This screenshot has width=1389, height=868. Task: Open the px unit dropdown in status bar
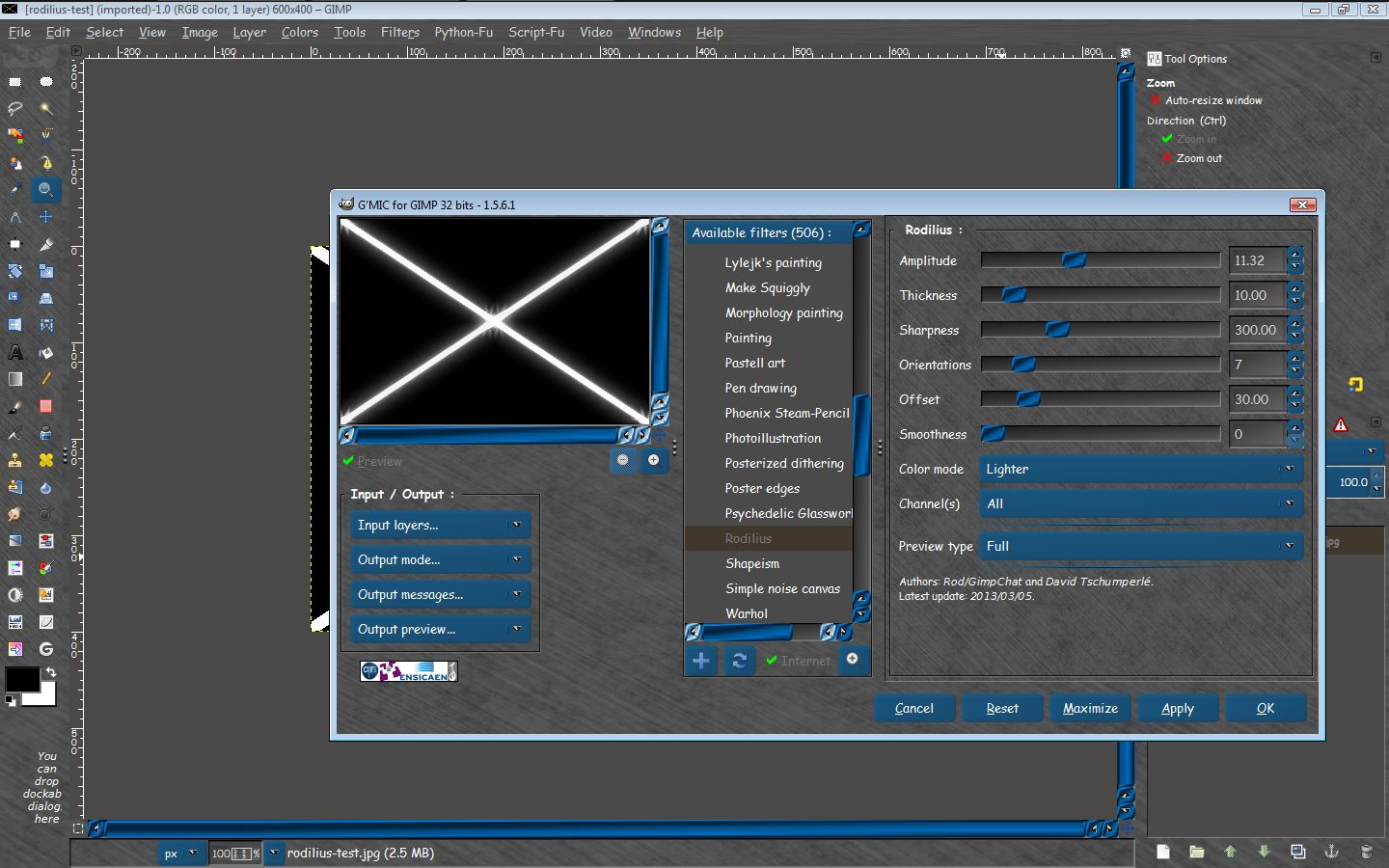coord(180,854)
